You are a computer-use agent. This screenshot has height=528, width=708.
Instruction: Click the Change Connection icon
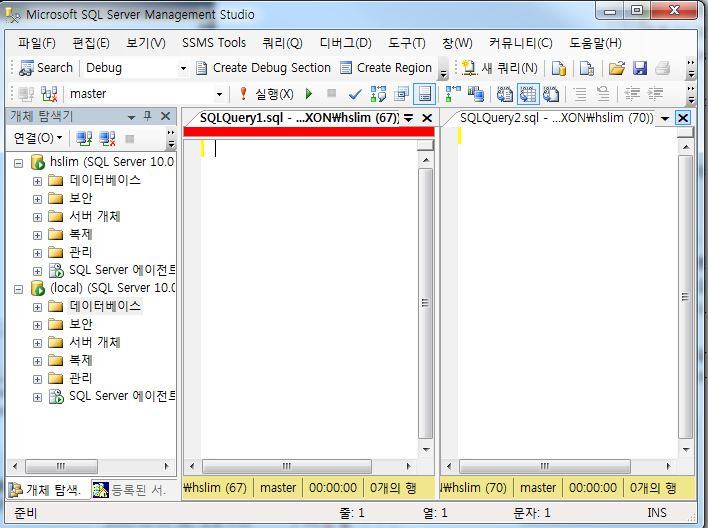(x=49, y=94)
